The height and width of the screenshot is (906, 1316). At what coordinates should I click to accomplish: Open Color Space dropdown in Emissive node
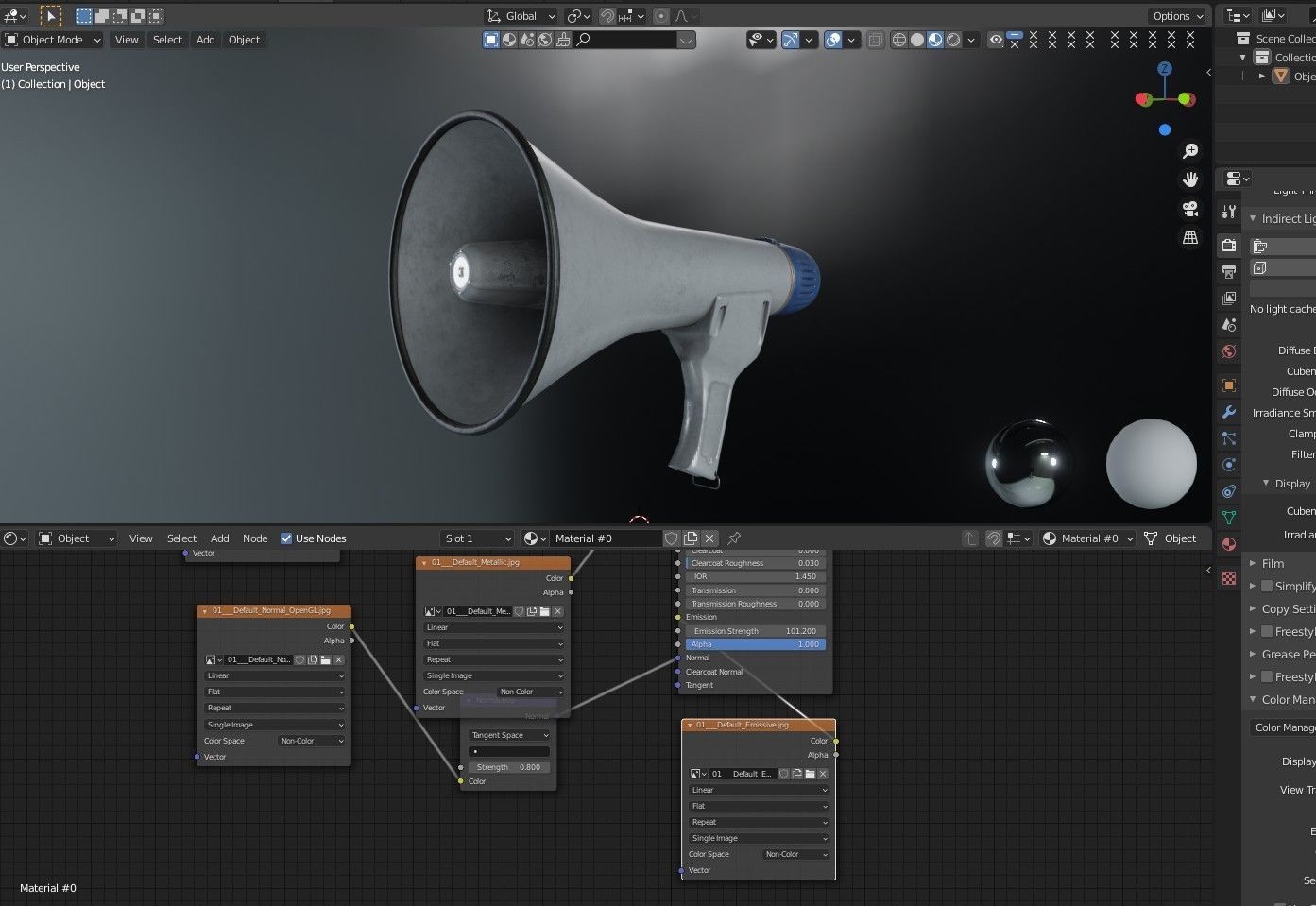tap(795, 854)
